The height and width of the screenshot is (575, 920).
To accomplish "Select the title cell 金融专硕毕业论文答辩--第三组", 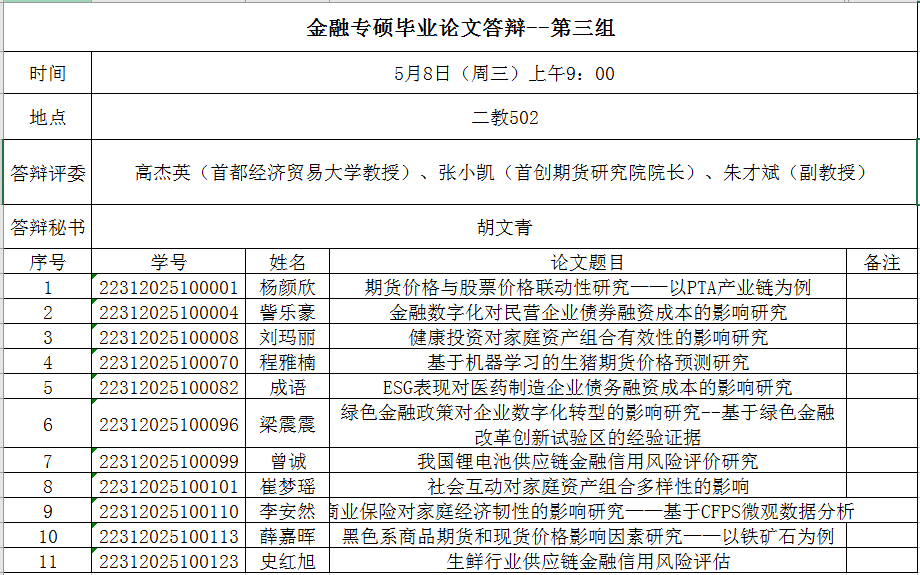I will [x=460, y=28].
